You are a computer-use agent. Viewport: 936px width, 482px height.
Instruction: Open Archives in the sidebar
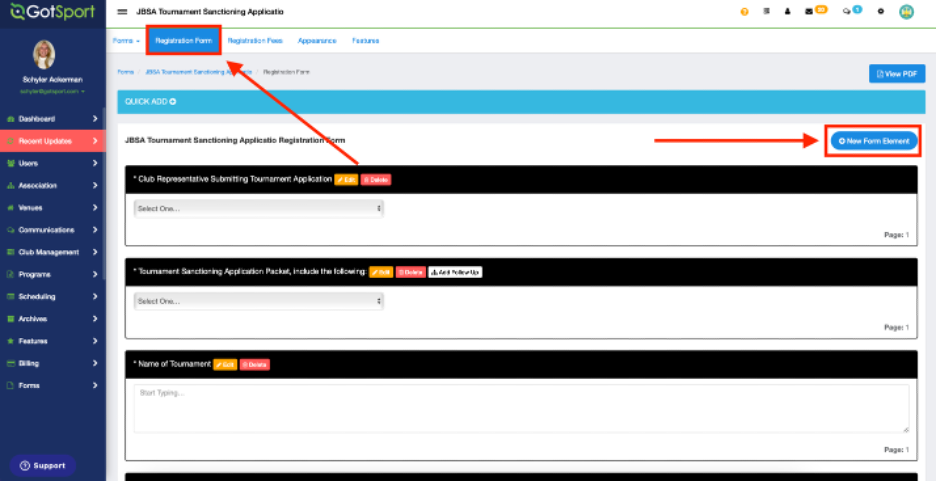53,319
